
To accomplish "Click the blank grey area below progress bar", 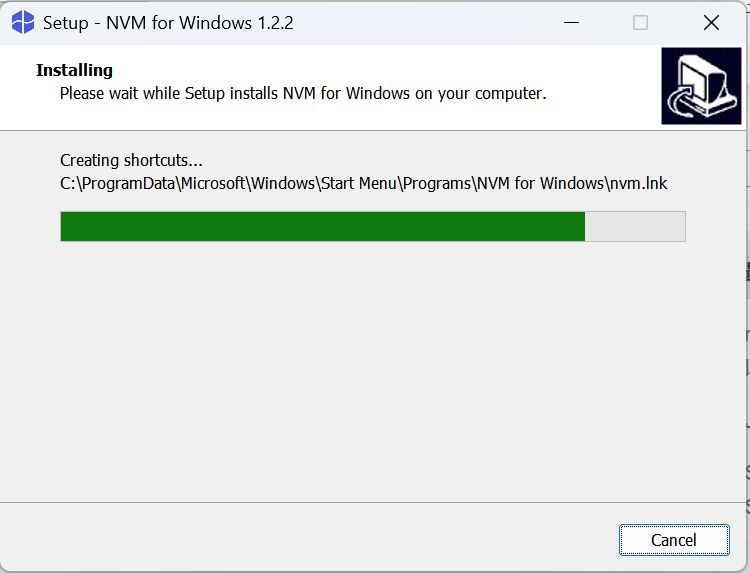I will (372, 370).
